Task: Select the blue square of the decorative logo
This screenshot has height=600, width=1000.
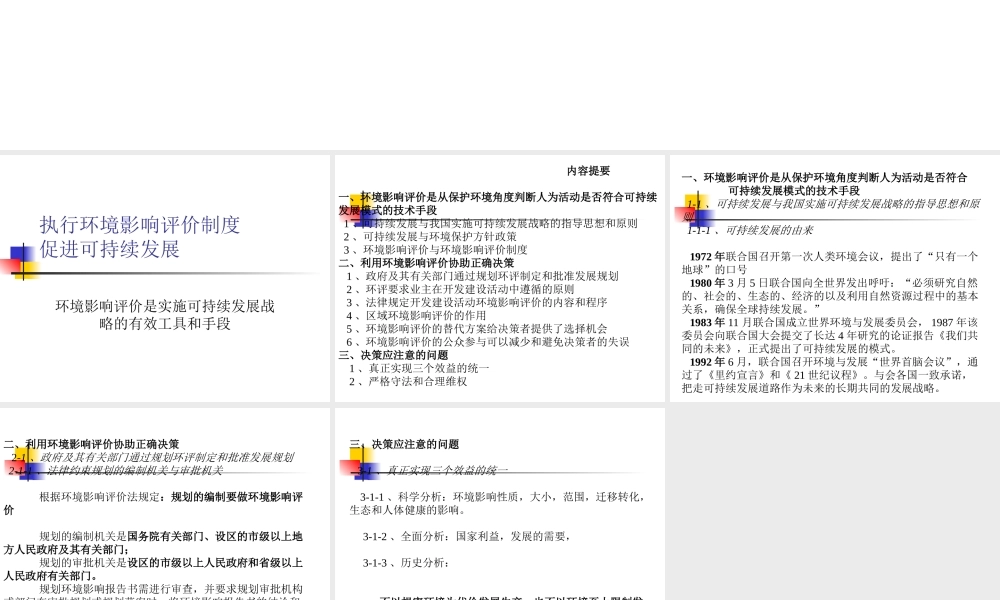Action: (18, 252)
